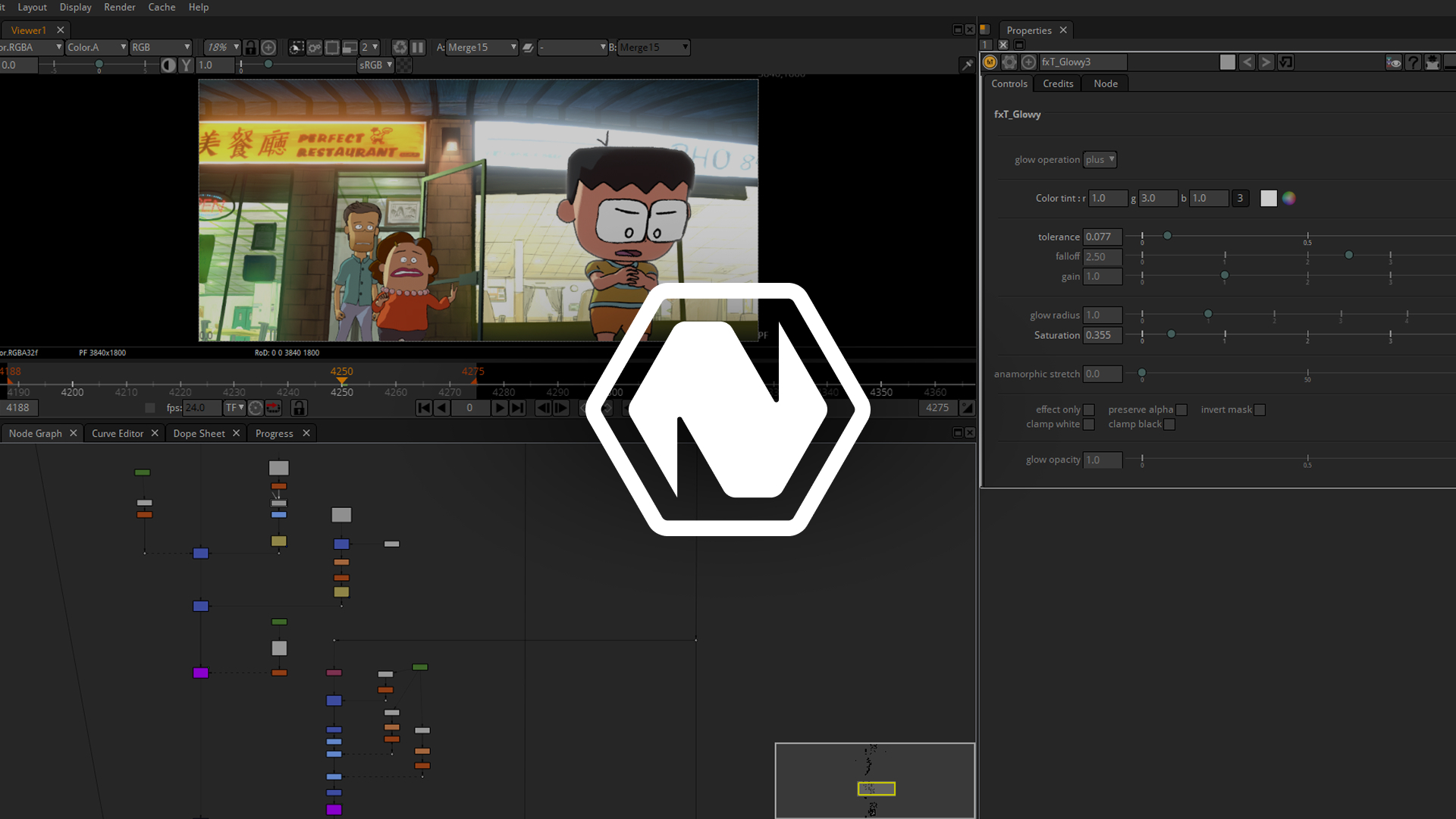Viewport: 1456px width, 819px height.
Task: Click the float panel icon for fxT_Glowy3
Action: [x=1432, y=62]
